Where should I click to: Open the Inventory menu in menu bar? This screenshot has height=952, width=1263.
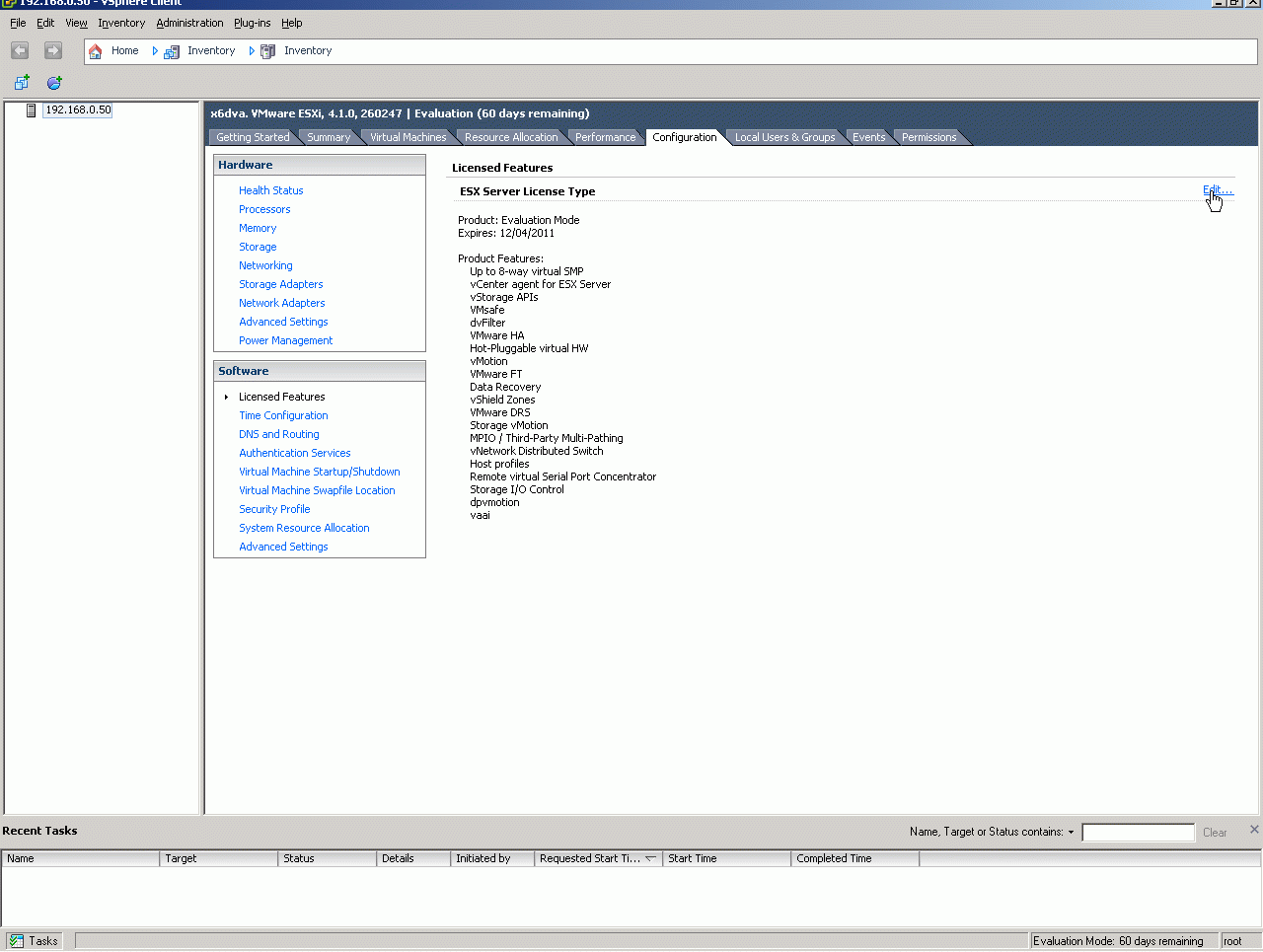pyautogui.click(x=121, y=23)
